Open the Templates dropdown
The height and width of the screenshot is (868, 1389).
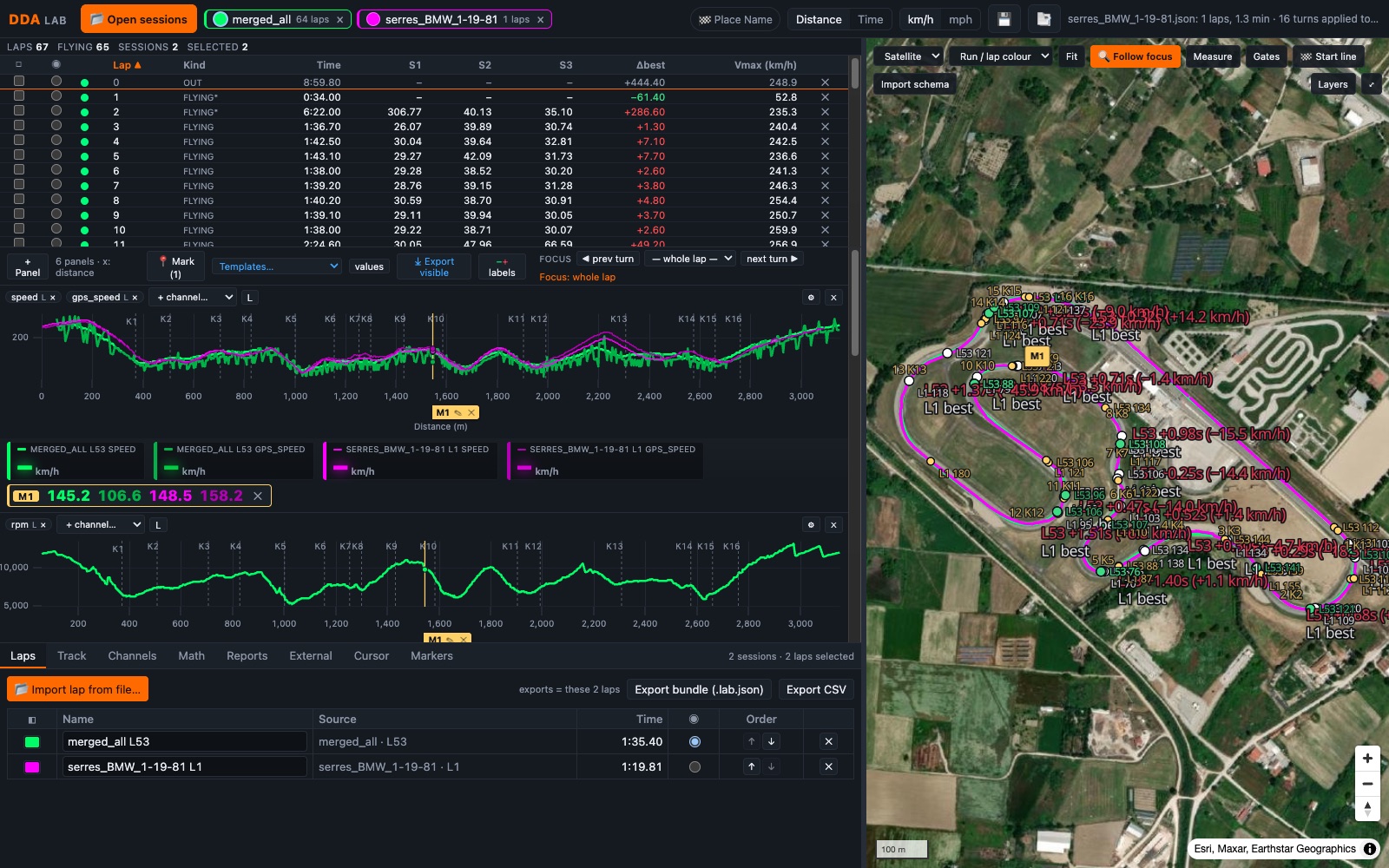coord(278,266)
